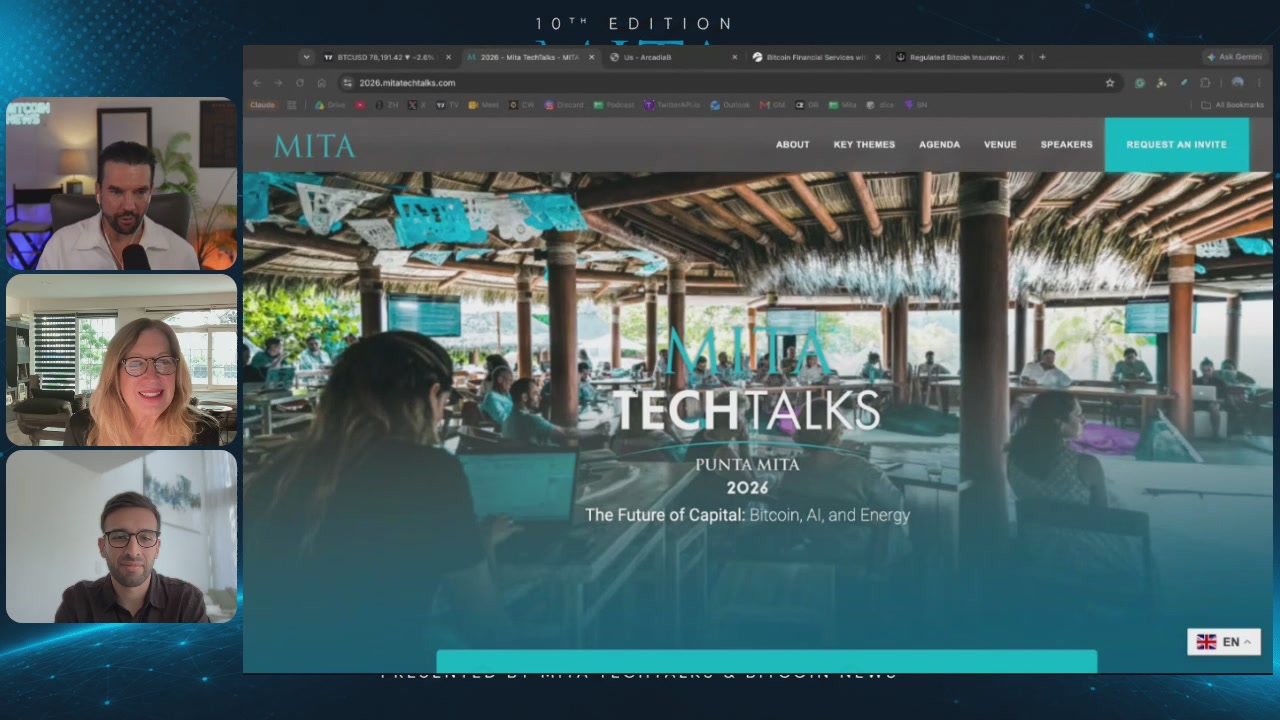
Task: Click the browser back arrow
Action: pos(257,83)
